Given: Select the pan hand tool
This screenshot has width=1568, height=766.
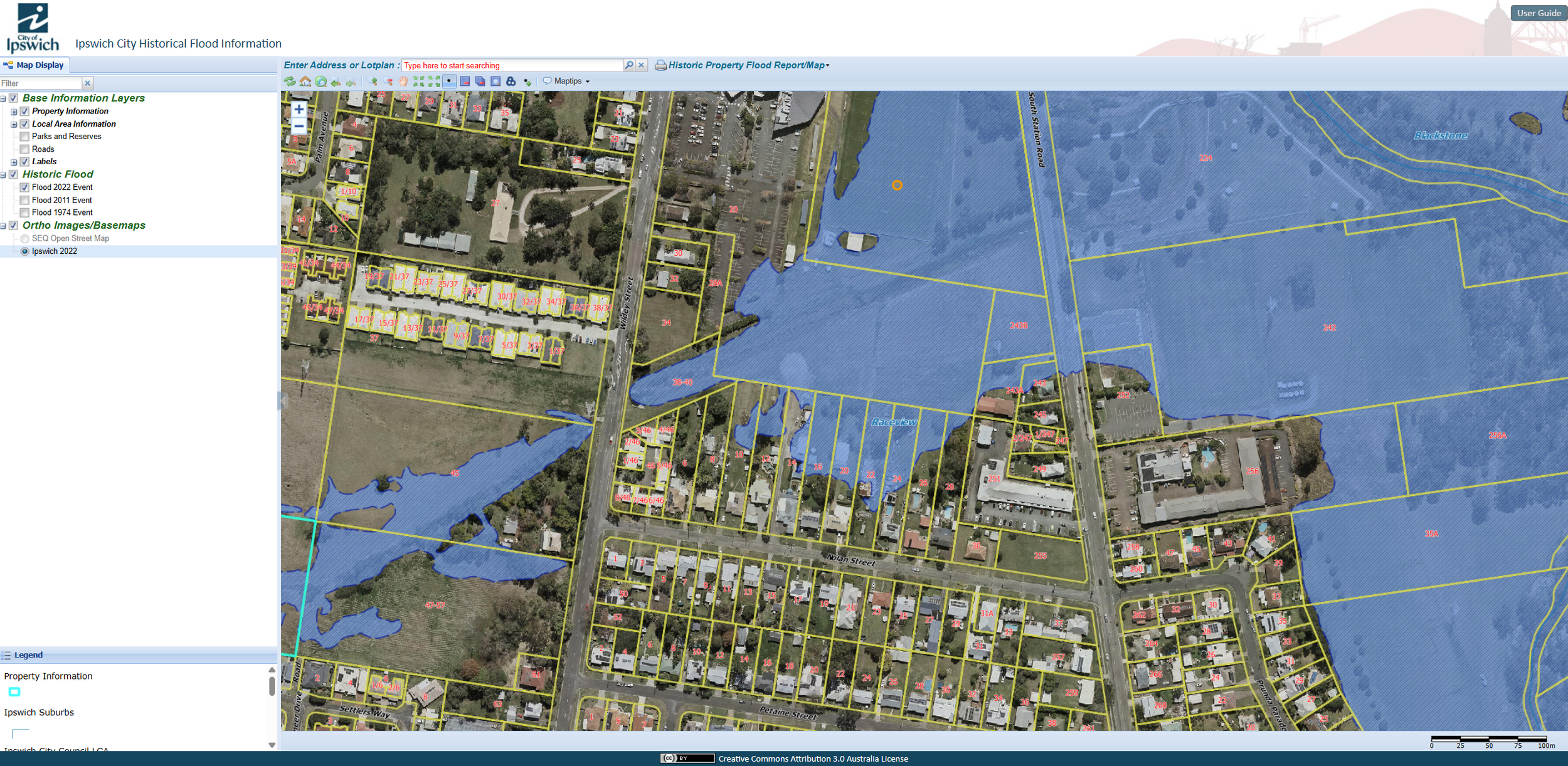Looking at the screenshot, I should click(x=403, y=81).
